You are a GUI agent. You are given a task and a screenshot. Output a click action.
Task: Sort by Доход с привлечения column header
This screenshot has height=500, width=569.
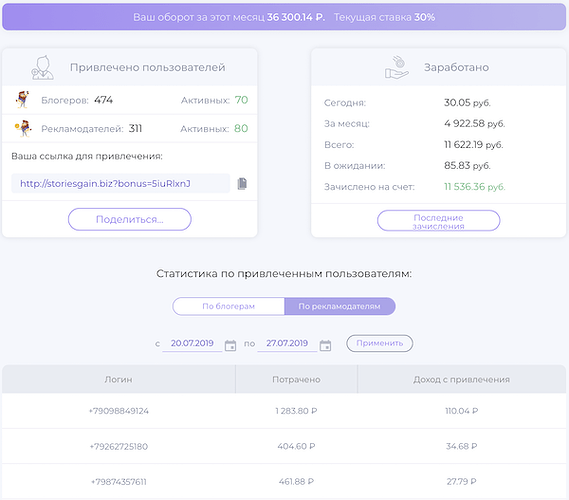(x=462, y=379)
